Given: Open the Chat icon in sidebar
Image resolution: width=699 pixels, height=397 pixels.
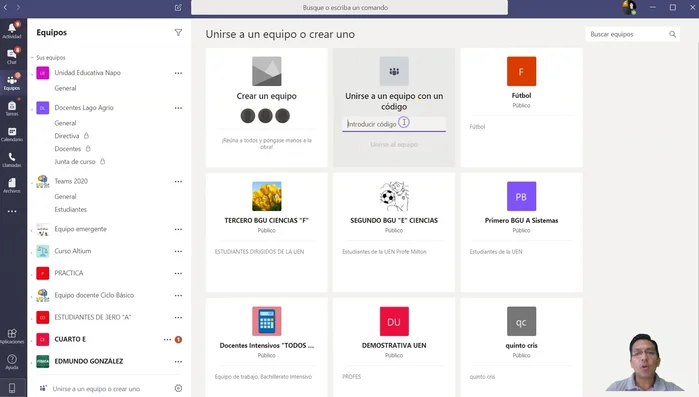Looking at the screenshot, I should (x=12, y=56).
